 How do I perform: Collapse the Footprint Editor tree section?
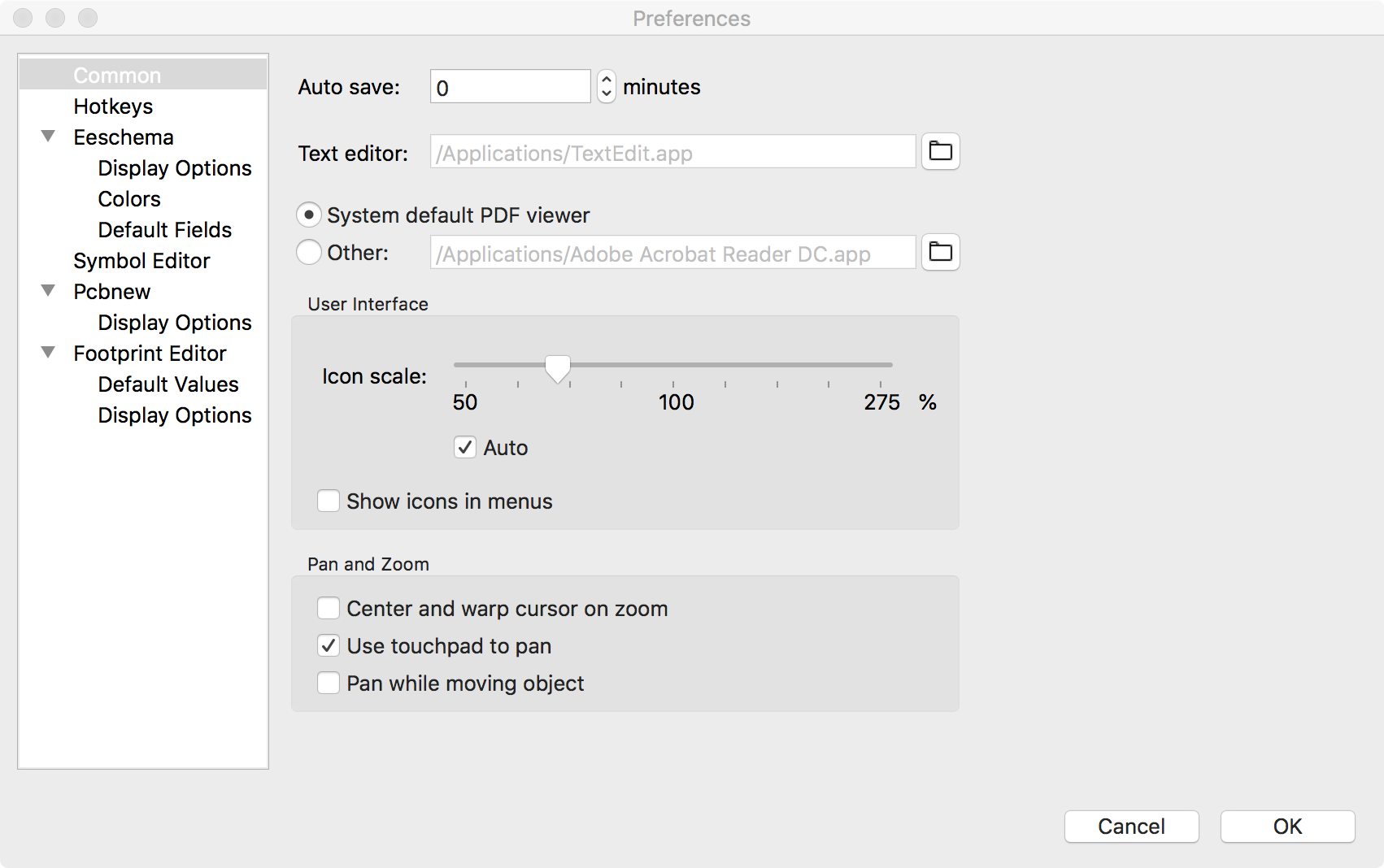pos(49,353)
